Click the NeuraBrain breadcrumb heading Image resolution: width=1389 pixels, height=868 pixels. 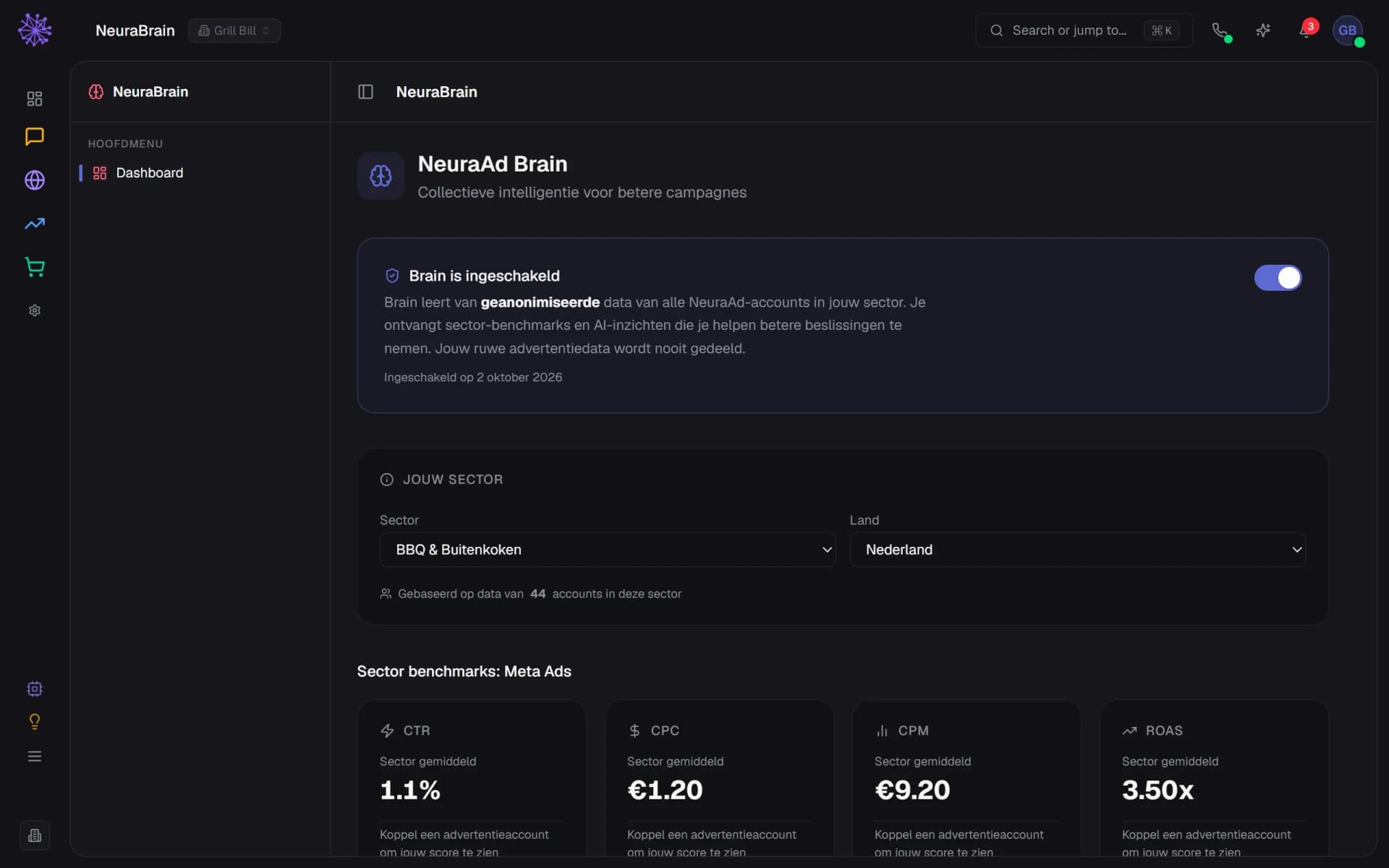coord(436,92)
